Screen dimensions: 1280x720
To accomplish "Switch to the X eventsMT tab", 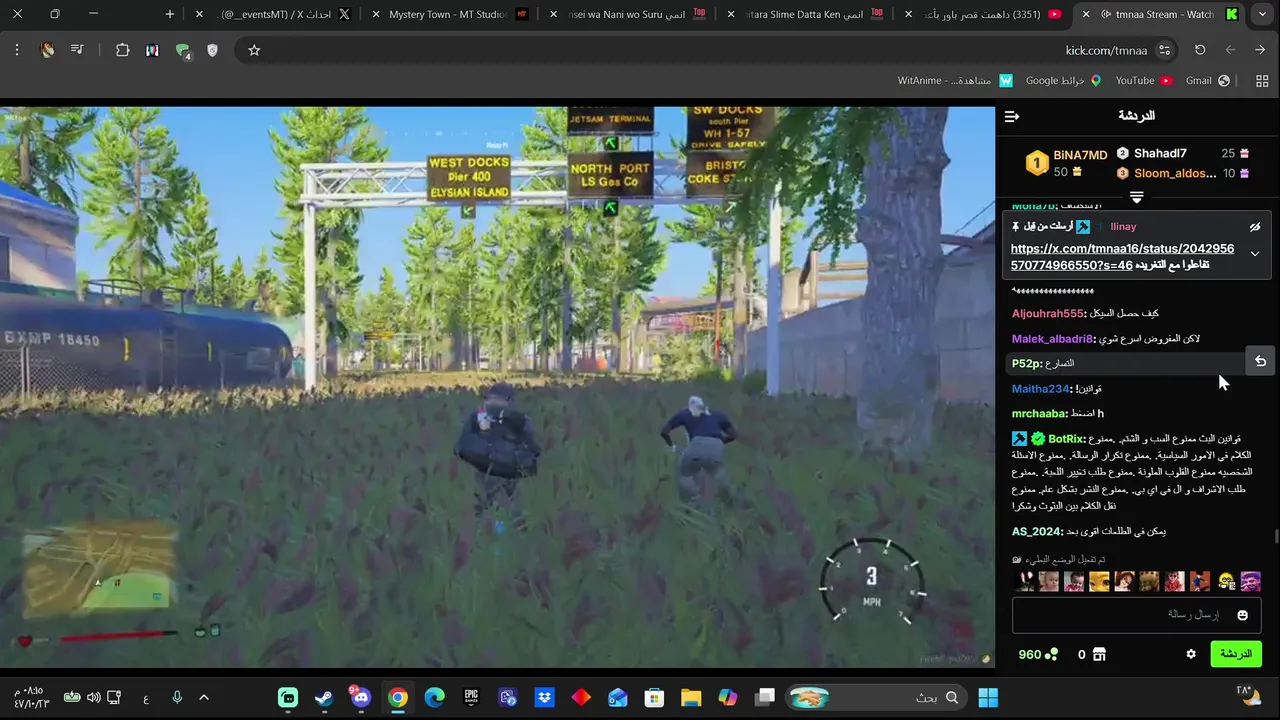I will (x=275, y=14).
